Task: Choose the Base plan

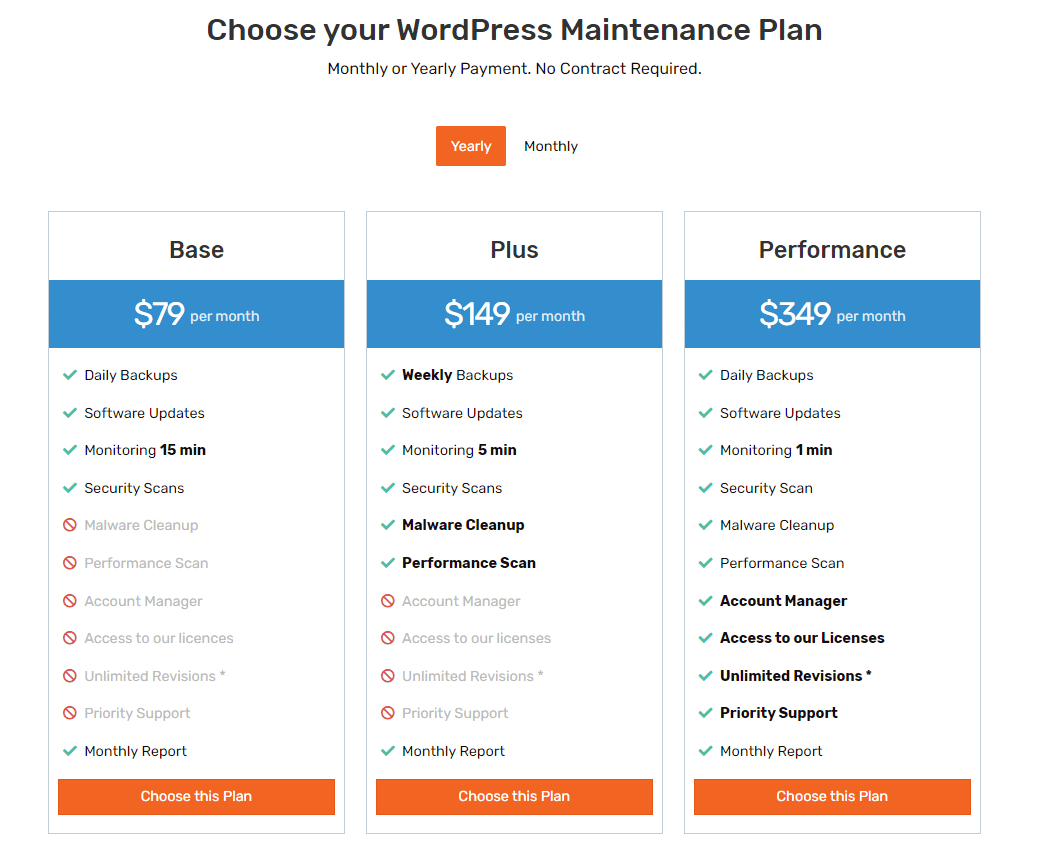Action: pyautogui.click(x=196, y=797)
